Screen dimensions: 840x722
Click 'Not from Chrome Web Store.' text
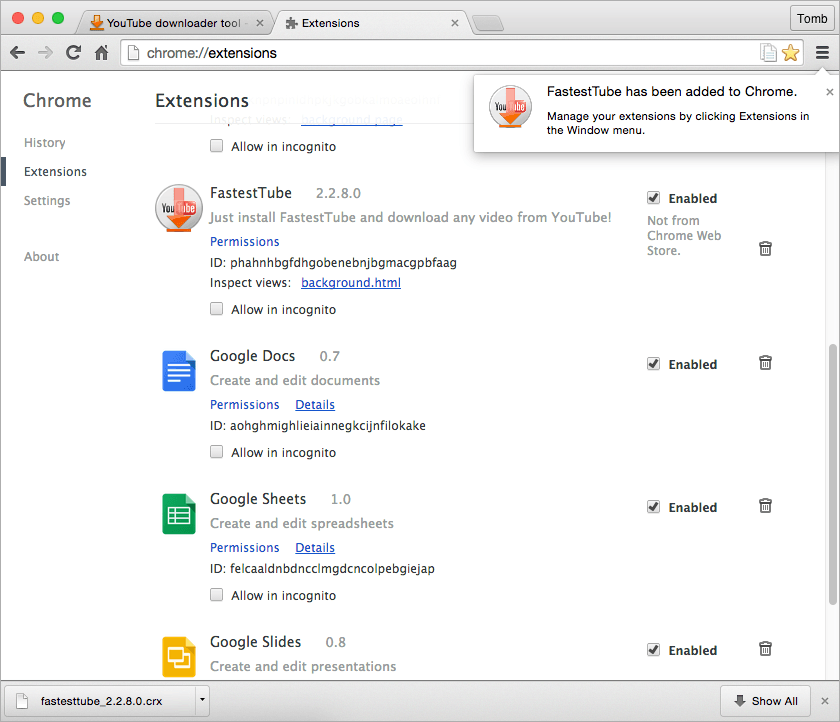684,235
